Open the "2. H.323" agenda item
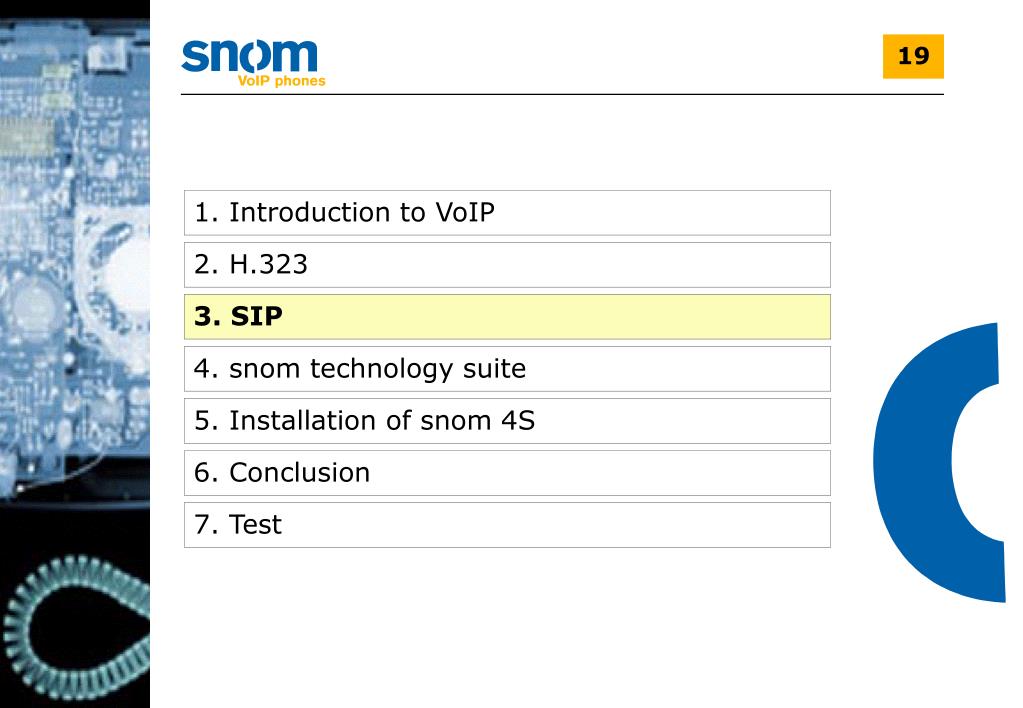The height and width of the screenshot is (708, 1023). click(x=507, y=265)
